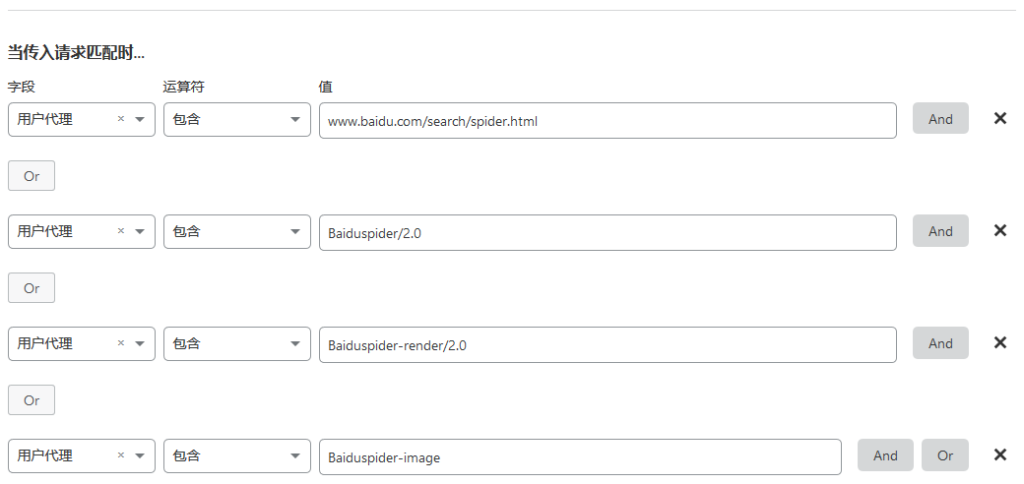Open operator 包含 dropdown in first row
This screenshot has width=1024, height=484.
(237, 120)
